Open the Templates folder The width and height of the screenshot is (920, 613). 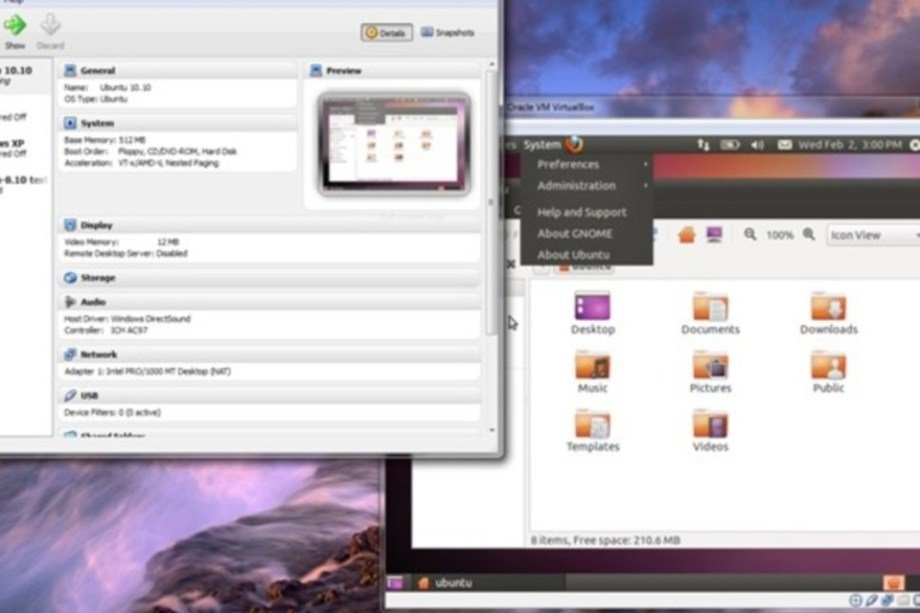pos(593,431)
